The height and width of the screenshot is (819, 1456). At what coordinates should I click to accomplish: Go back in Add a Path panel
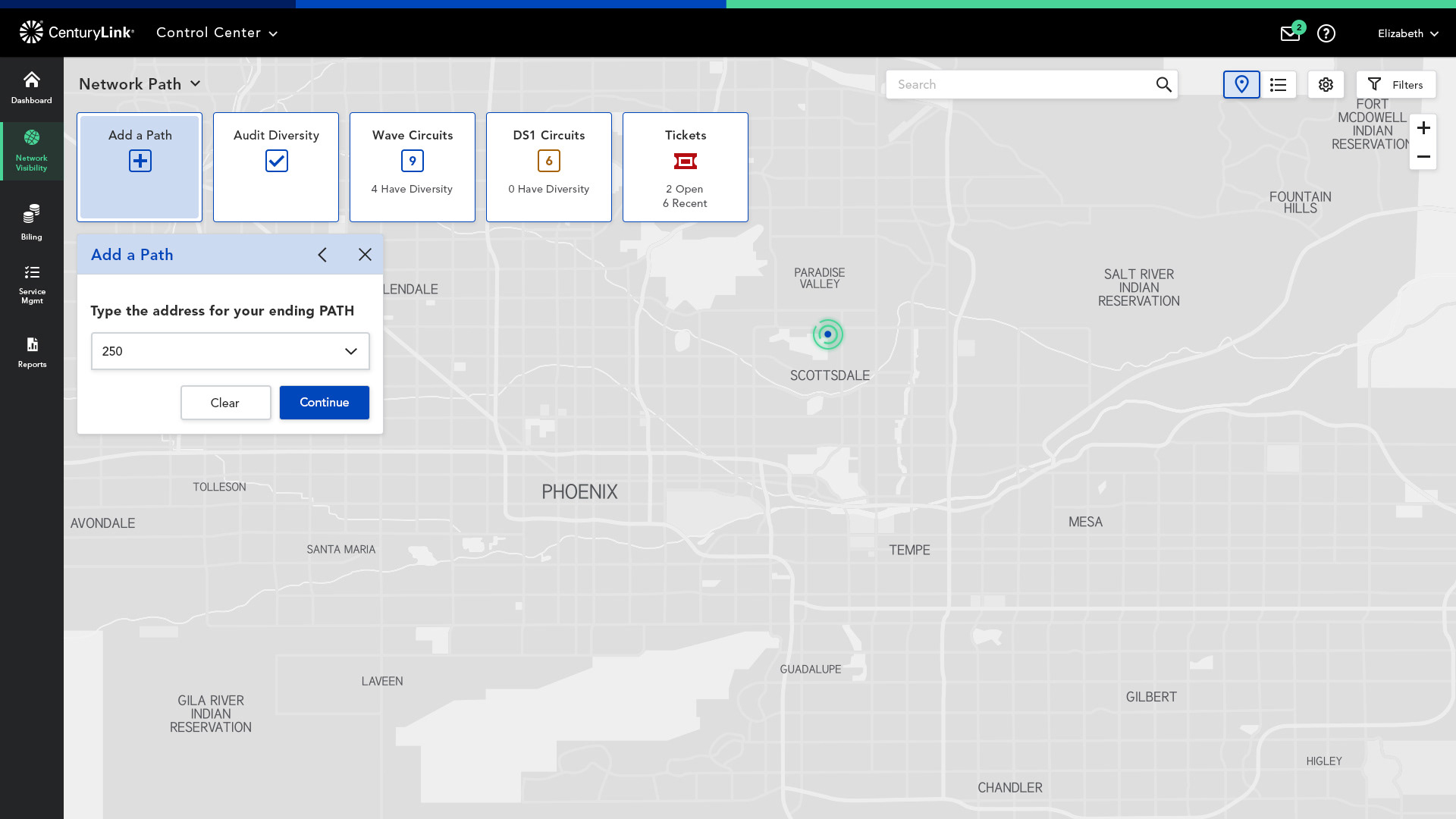[322, 255]
